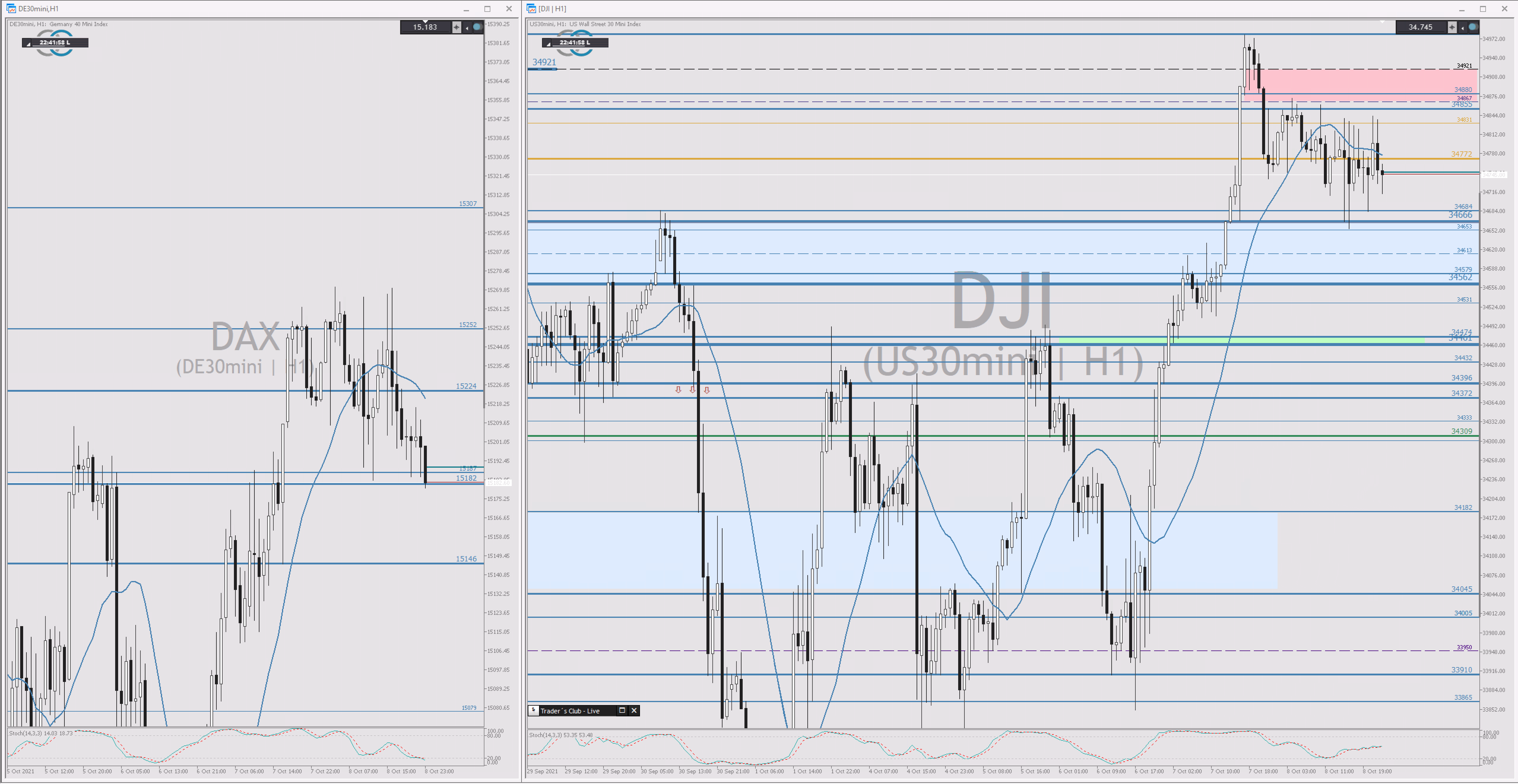Select the 34005 level label in DJI chart
The height and width of the screenshot is (784, 1518).
coord(1463,613)
